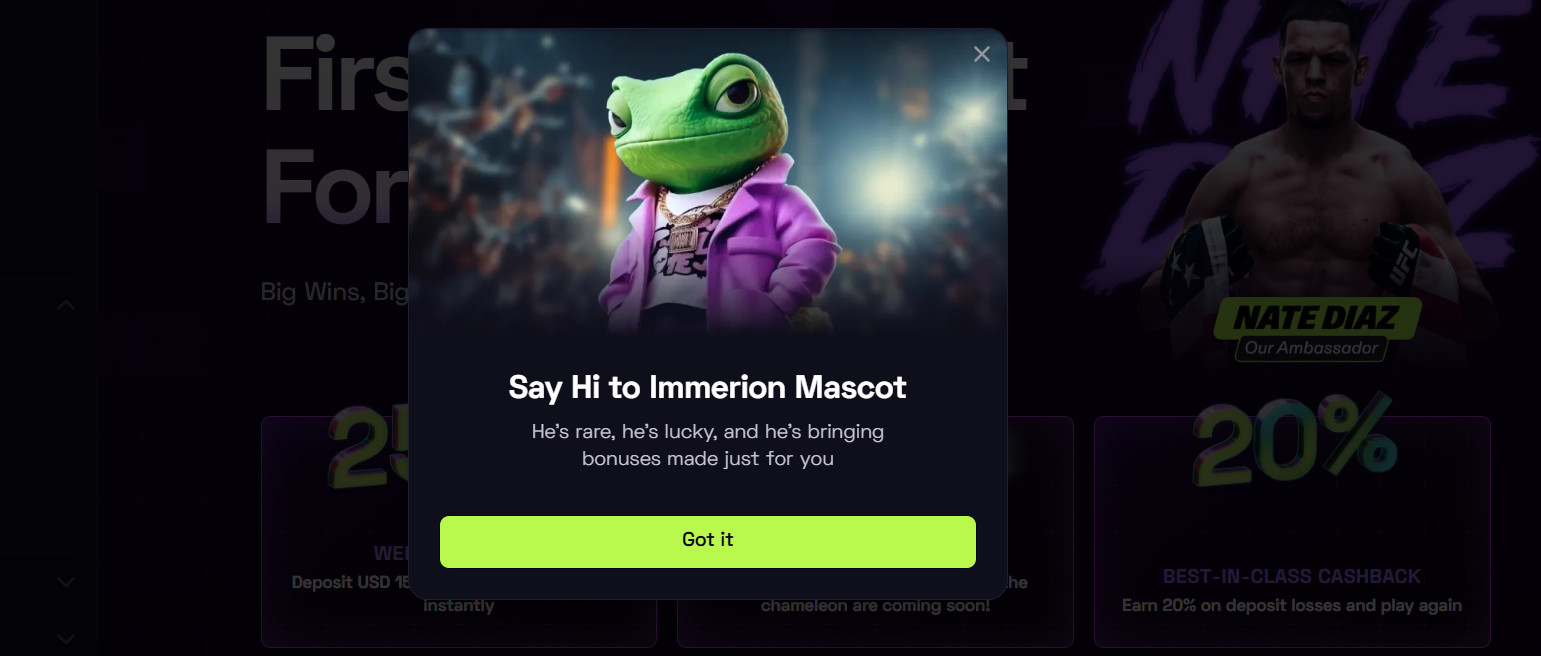The image size is (1541, 656).
Task: Click the large First headline text
Action: (x=335, y=75)
